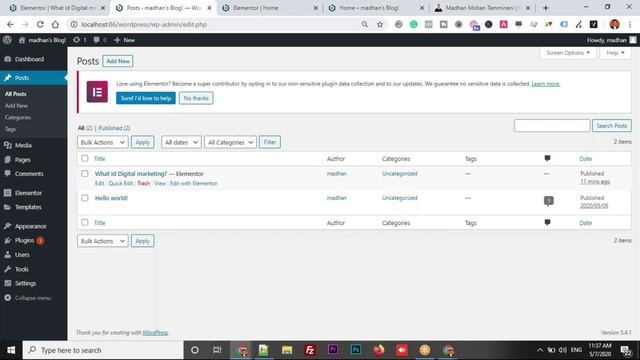The image size is (640, 360).
Task: Toggle the footer Title select-all checkbox
Action: [84, 222]
